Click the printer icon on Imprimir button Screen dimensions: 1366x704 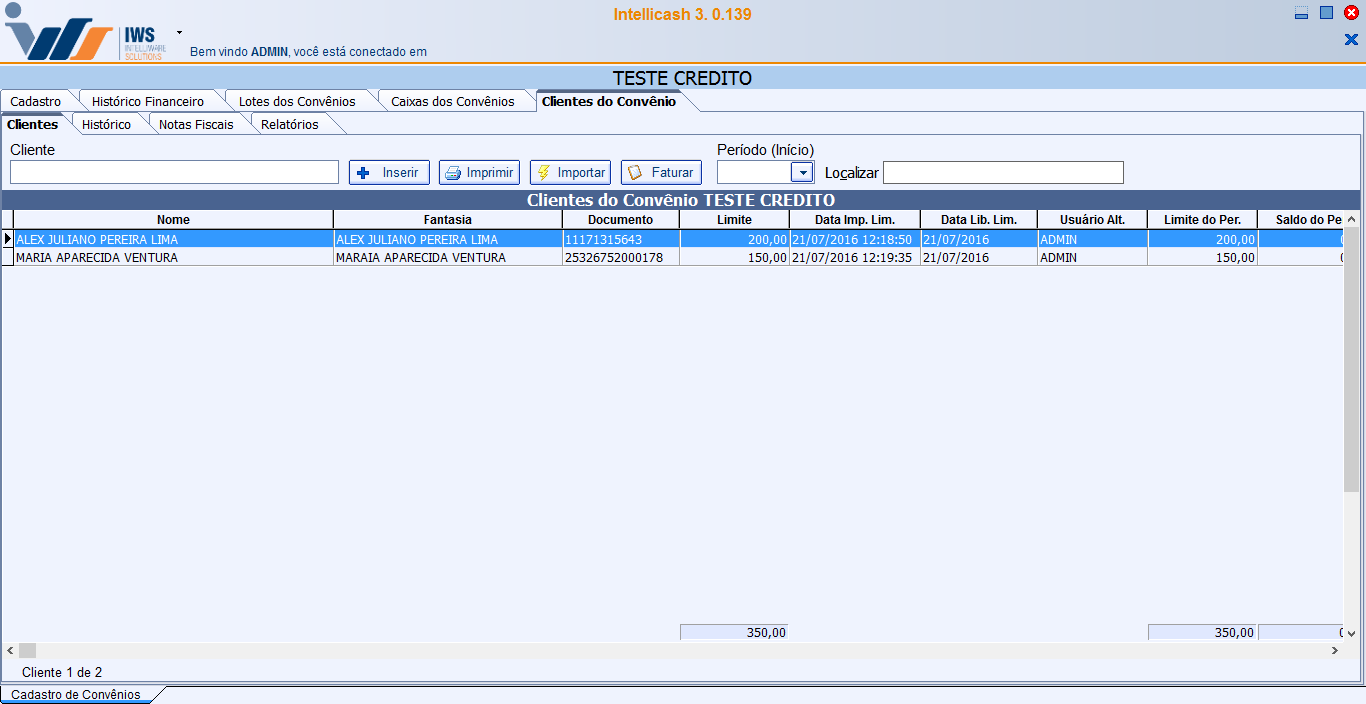point(453,173)
